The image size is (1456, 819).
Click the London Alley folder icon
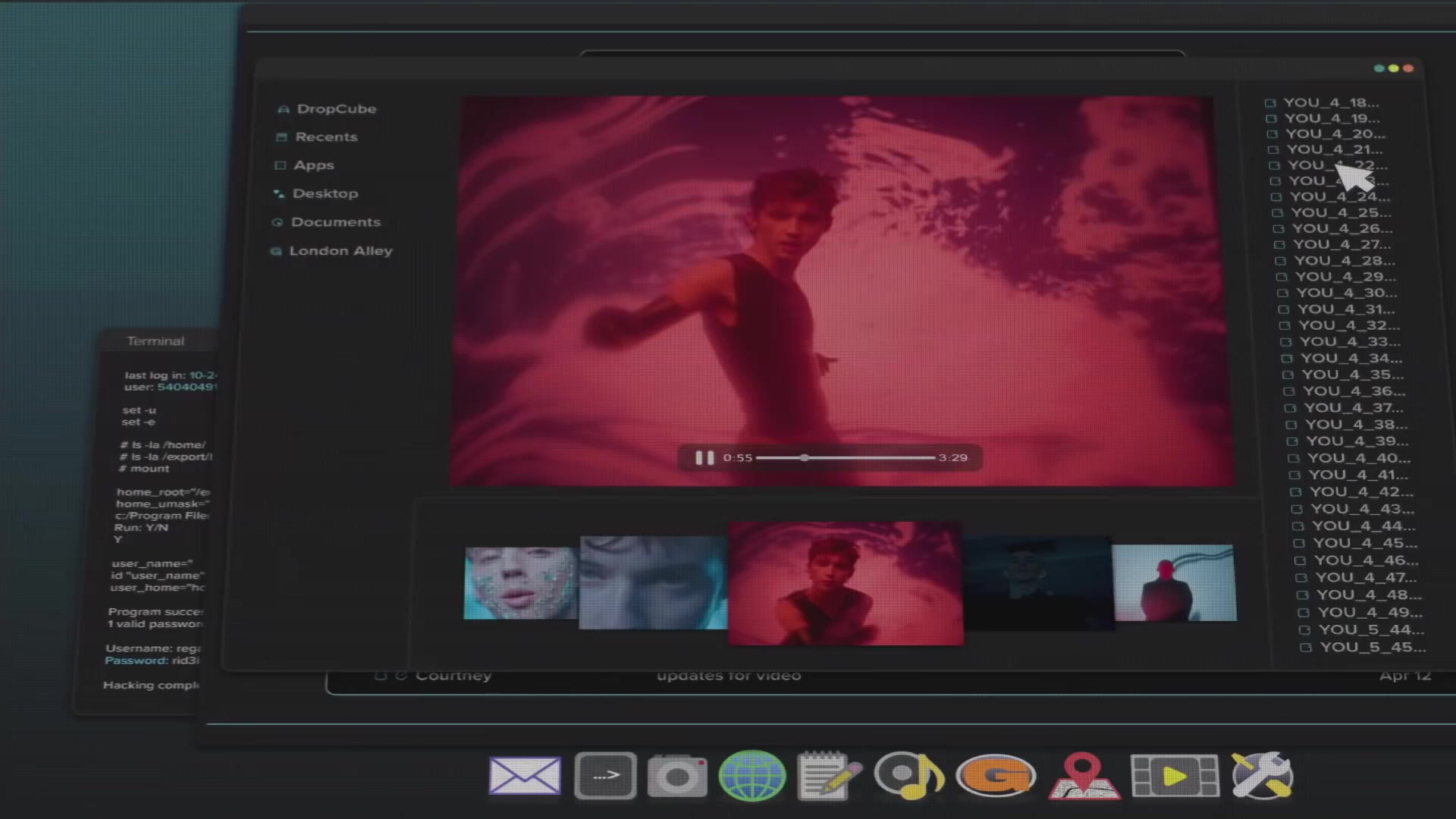tap(276, 251)
